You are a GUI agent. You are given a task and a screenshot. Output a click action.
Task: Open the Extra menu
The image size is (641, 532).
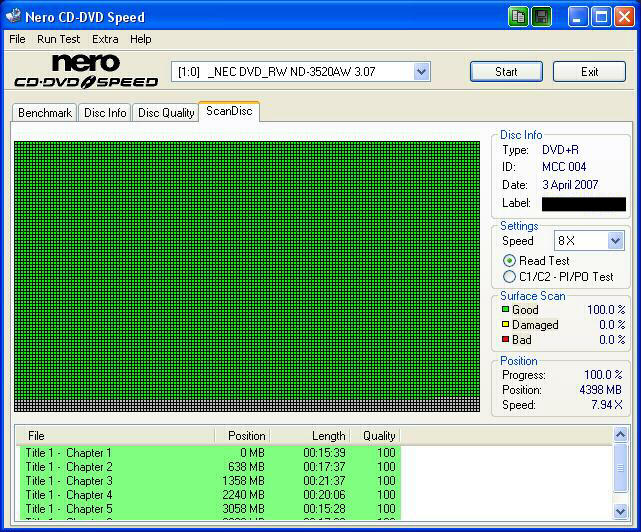click(x=105, y=39)
